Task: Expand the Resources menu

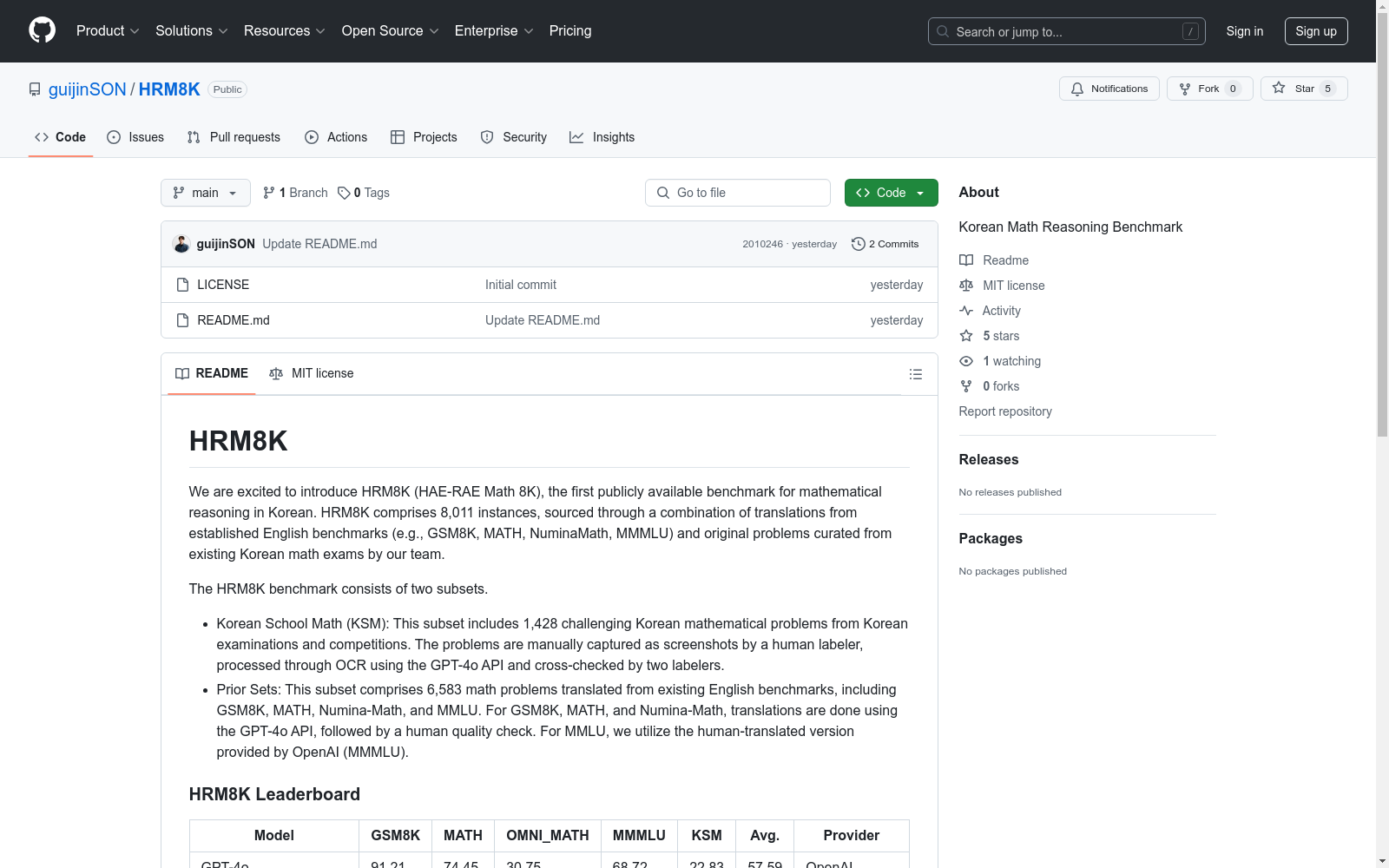Action: click(285, 31)
